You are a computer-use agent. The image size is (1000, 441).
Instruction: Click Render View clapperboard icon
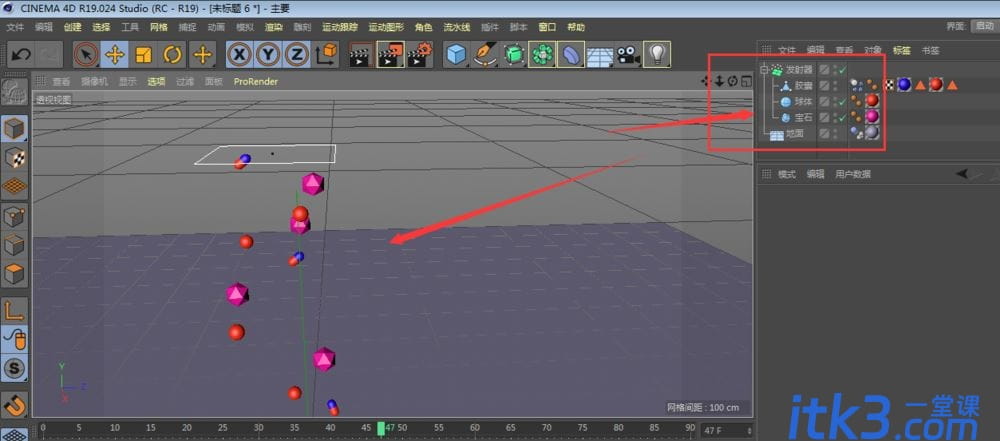[x=362, y=55]
